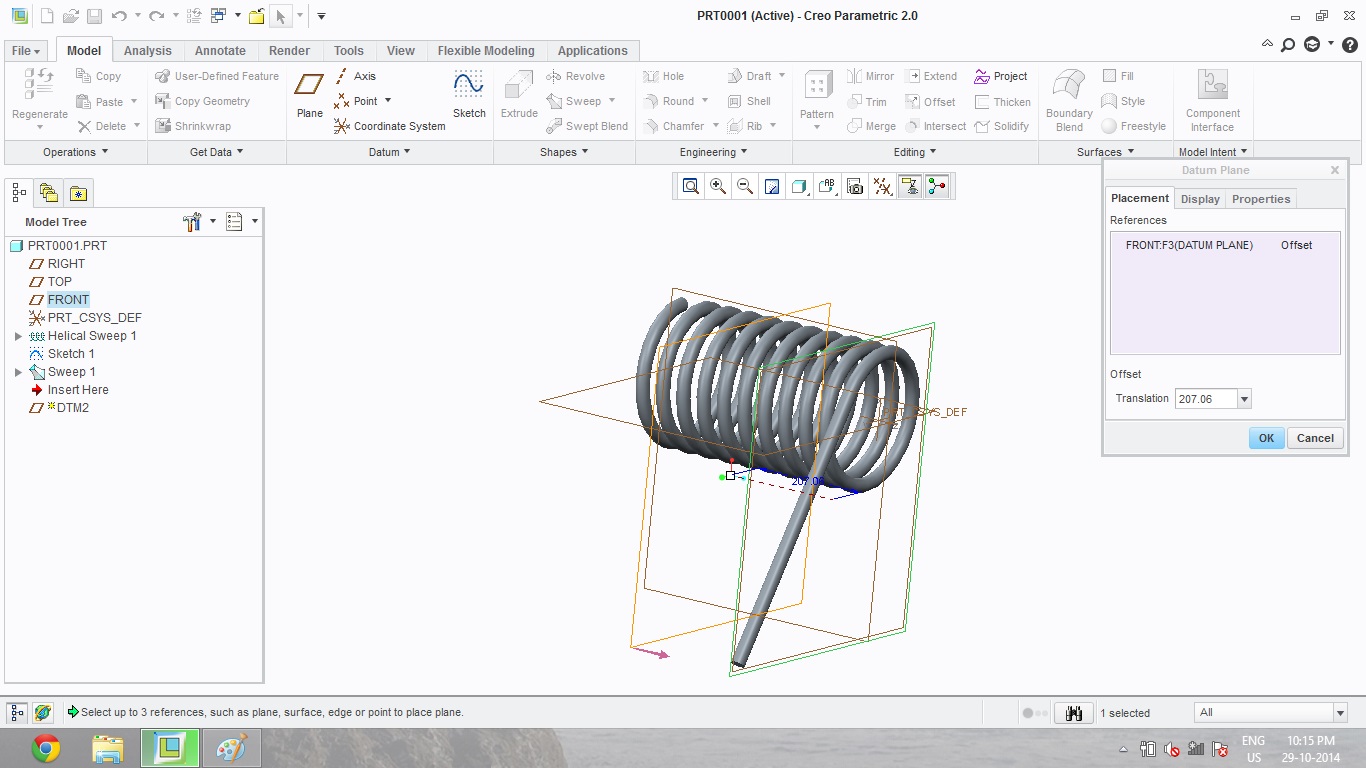Switch to the Analysis ribbon tab
The height and width of the screenshot is (768, 1366).
(x=147, y=51)
